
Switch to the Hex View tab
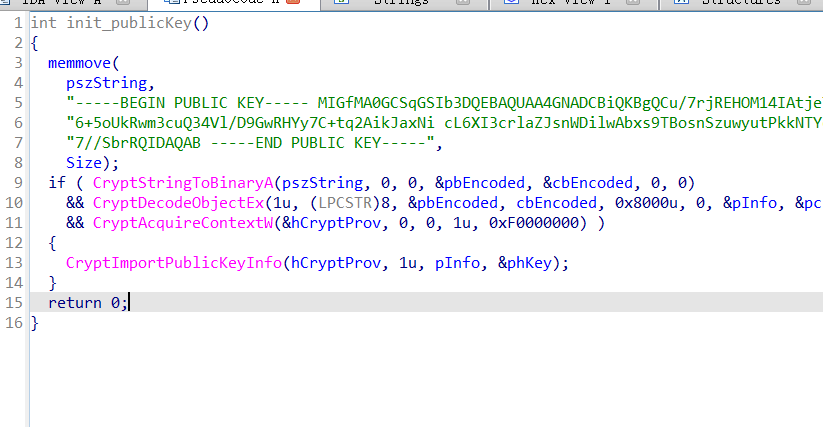(572, 3)
